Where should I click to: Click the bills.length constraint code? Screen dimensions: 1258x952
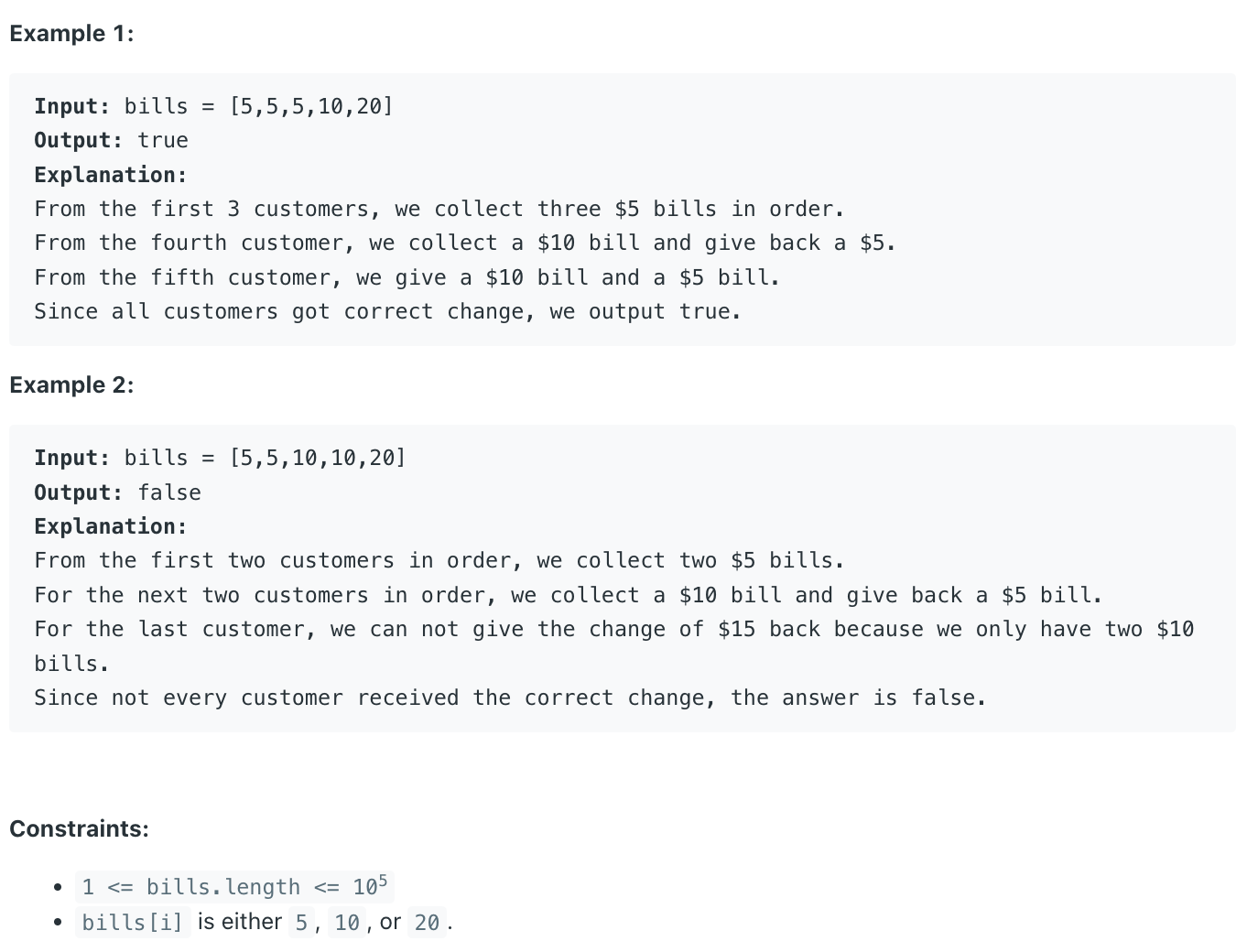(x=234, y=886)
